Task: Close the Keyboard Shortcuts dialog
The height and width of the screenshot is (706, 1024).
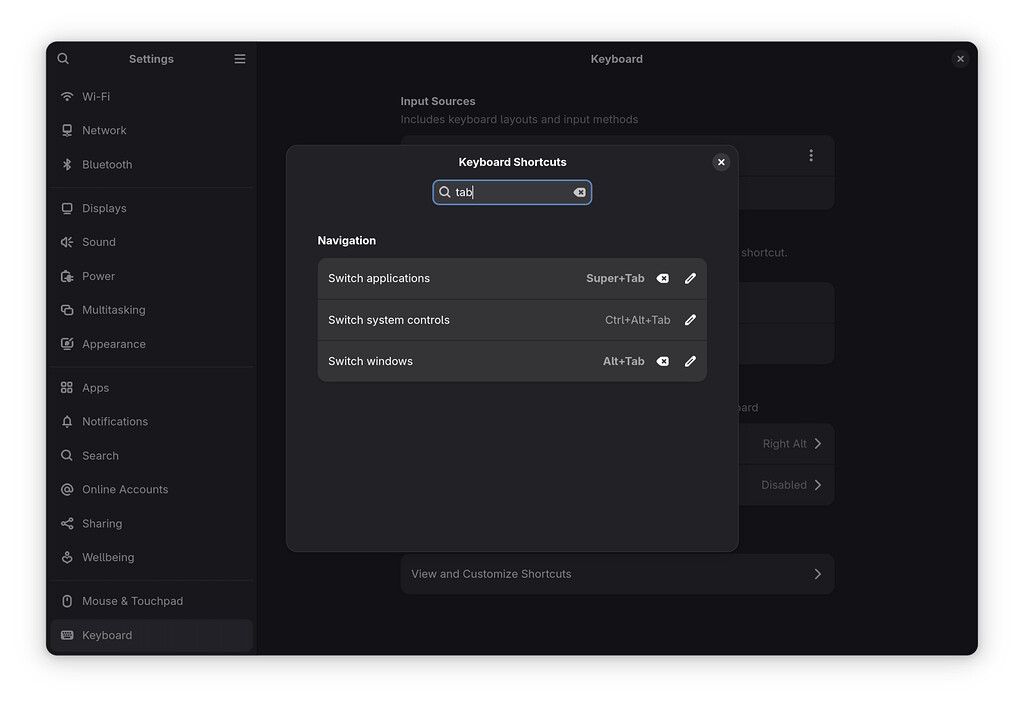Action: (x=721, y=162)
